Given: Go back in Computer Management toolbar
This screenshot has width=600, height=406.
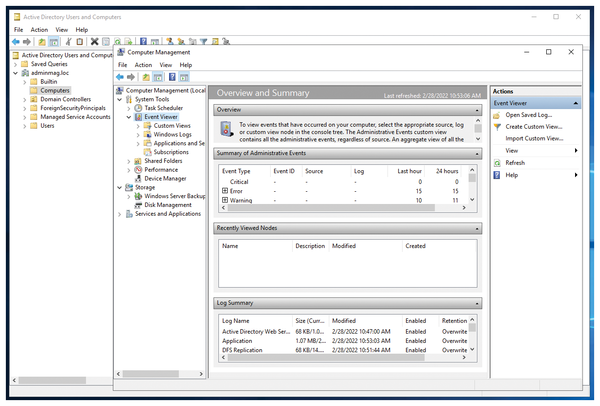Looking at the screenshot, I should tap(120, 77).
